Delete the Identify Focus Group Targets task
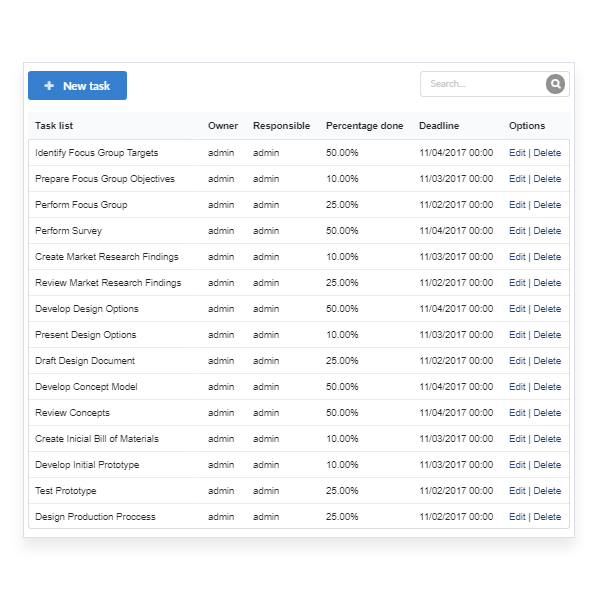This screenshot has height=600, width=600. 547,153
